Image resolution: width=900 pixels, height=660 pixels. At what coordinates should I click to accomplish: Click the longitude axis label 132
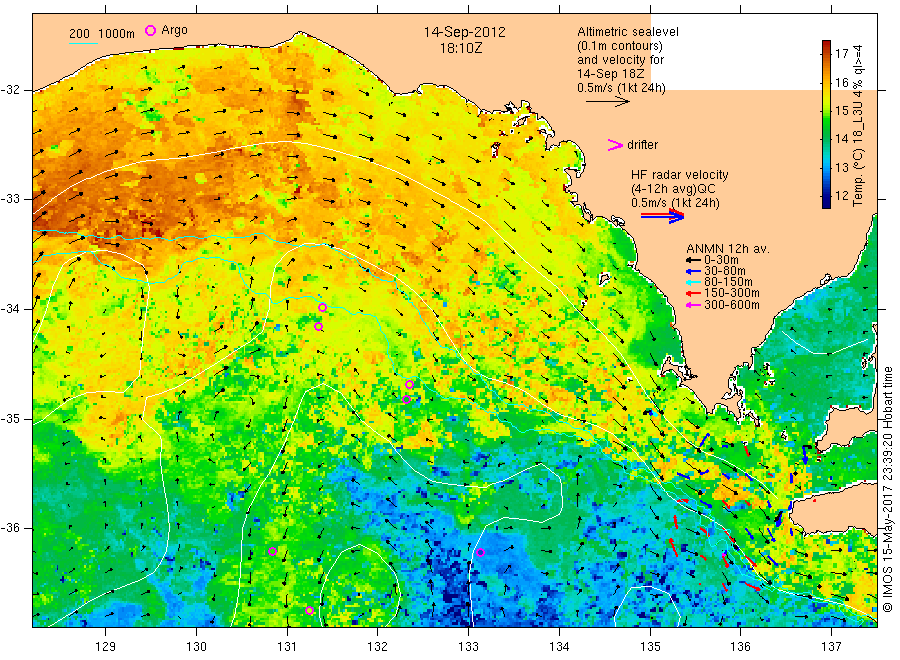(378, 647)
